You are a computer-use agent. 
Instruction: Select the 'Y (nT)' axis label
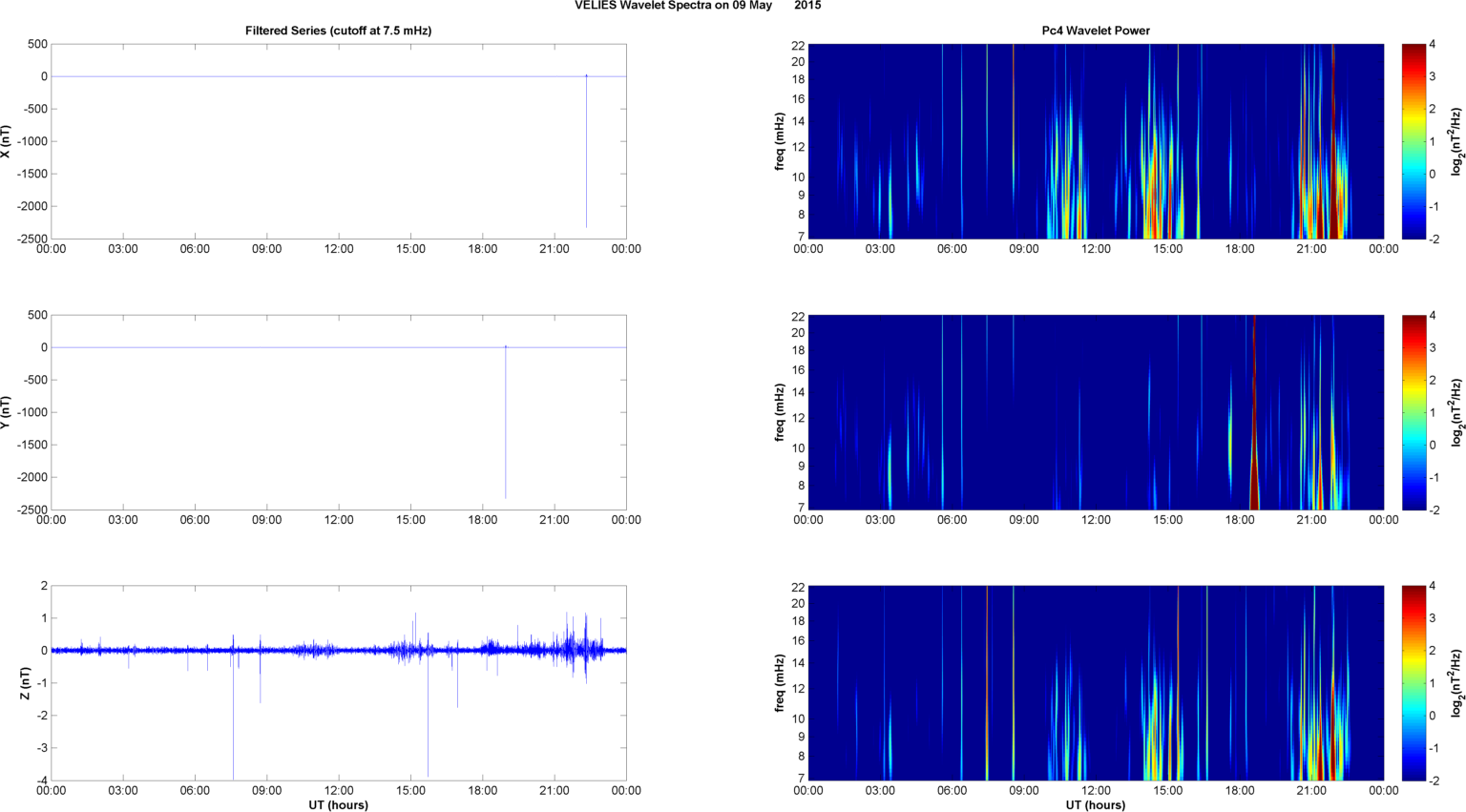pyautogui.click(x=6, y=412)
